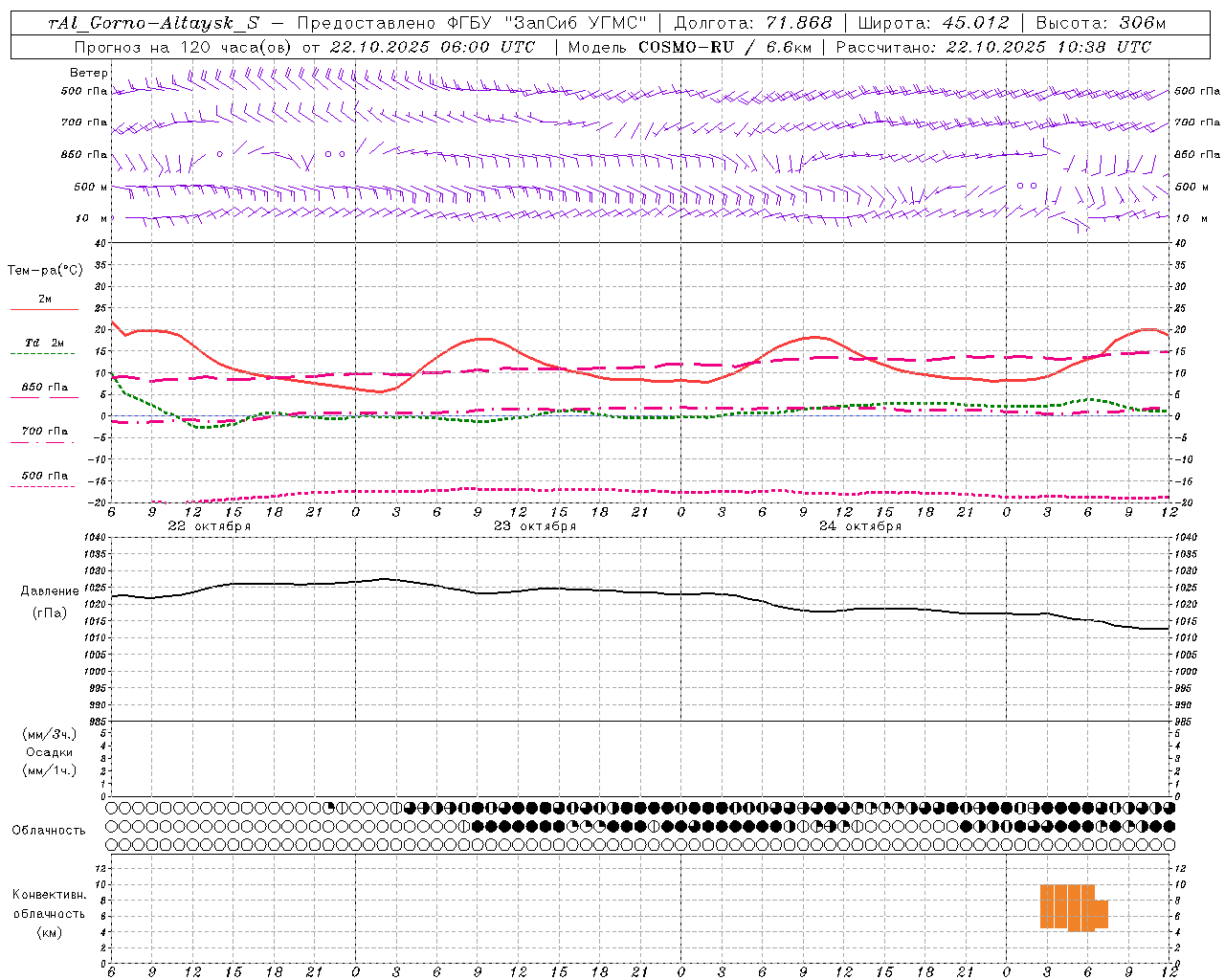The image size is (1225, 980).
Task: Click the forecast start time 22.10.2025 06:00 UTC
Action: pos(432,47)
